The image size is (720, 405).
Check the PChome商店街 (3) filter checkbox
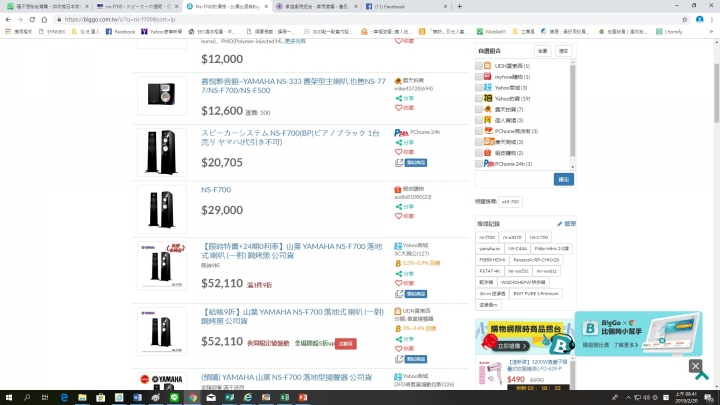(x=479, y=131)
